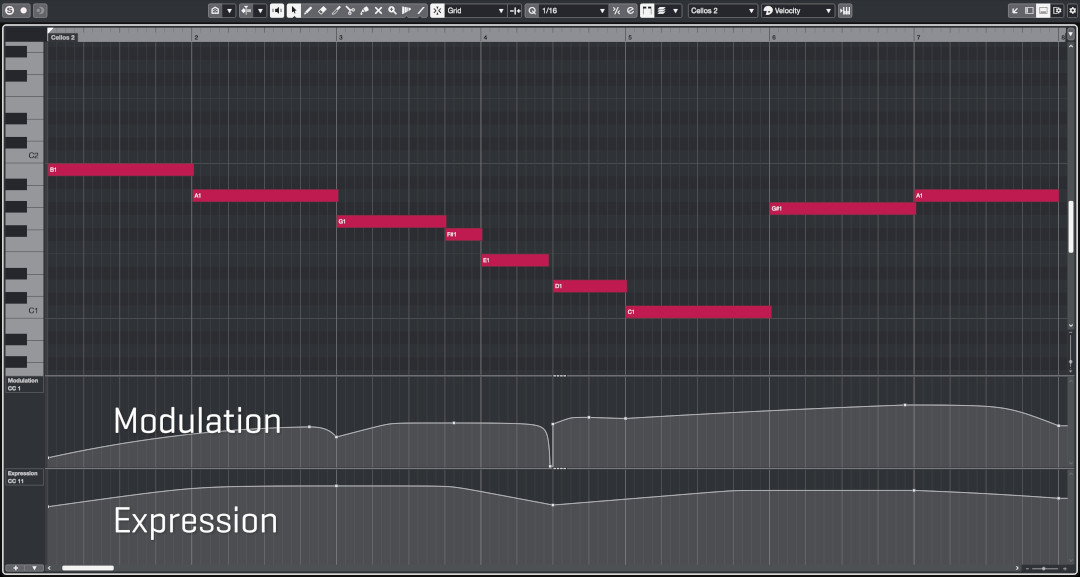Select the Trim tool
This screenshot has width=1080, height=577.
coord(336,11)
